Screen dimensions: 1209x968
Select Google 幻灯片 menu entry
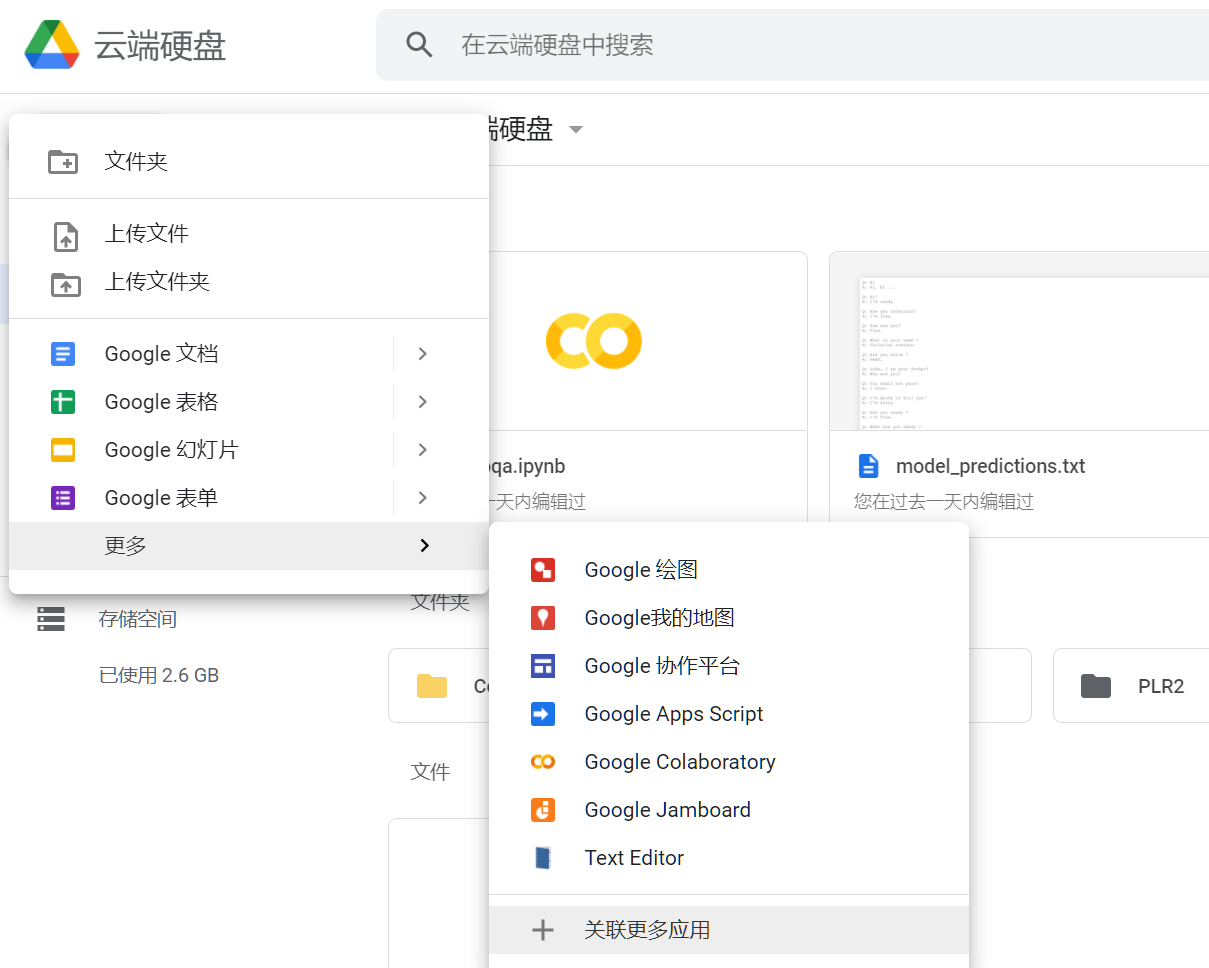tap(249, 450)
